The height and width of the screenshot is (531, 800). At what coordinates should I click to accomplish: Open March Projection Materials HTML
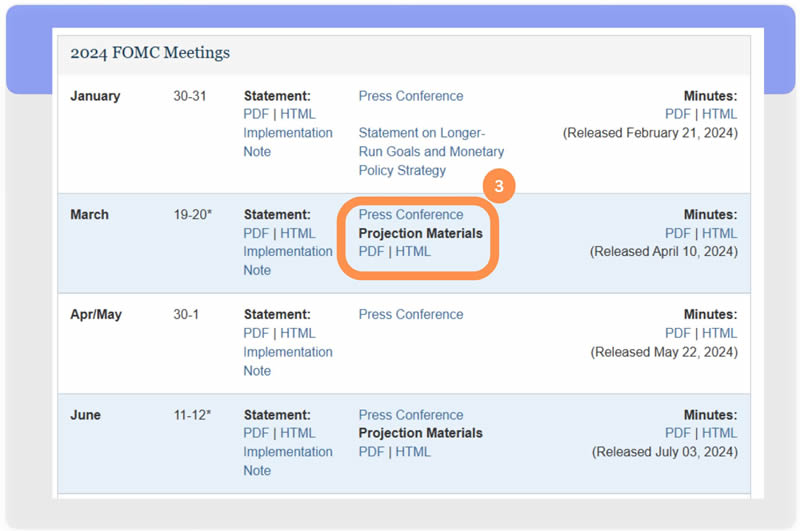[x=413, y=251]
